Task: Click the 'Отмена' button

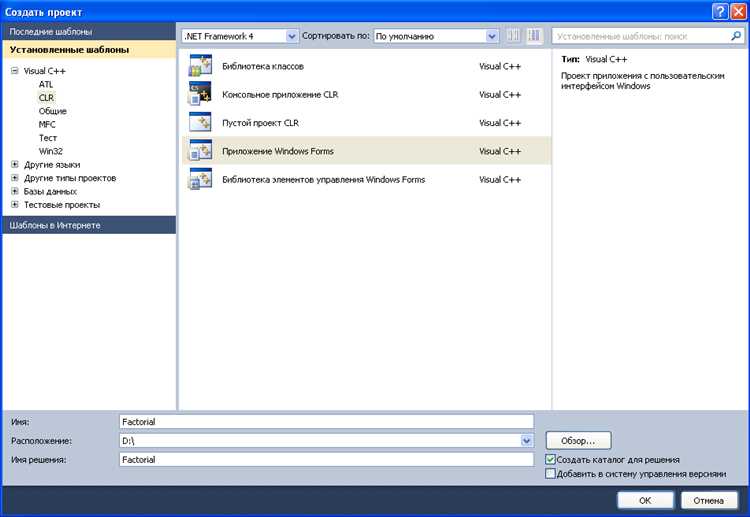Action: click(x=709, y=500)
